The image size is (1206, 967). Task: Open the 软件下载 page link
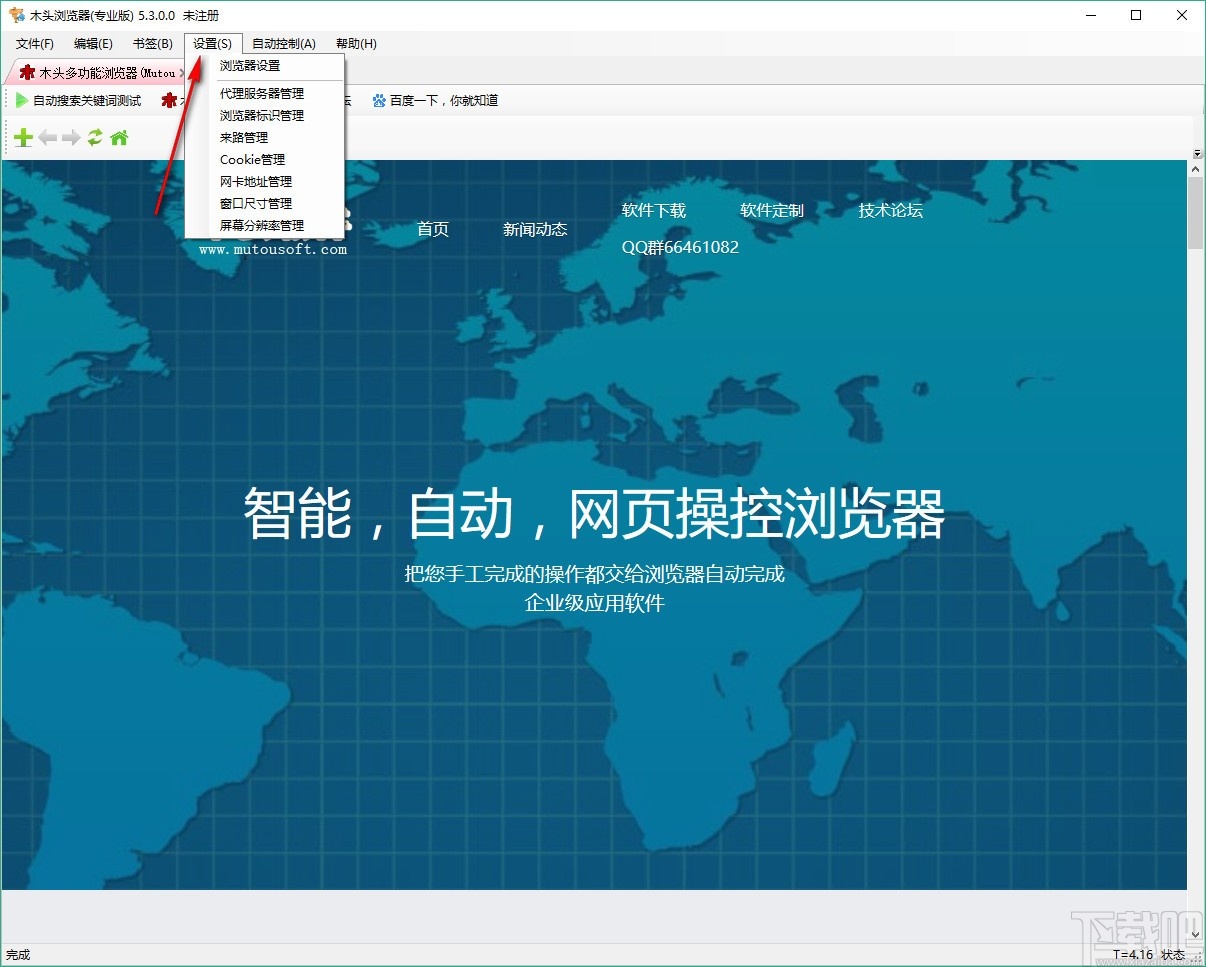click(654, 210)
